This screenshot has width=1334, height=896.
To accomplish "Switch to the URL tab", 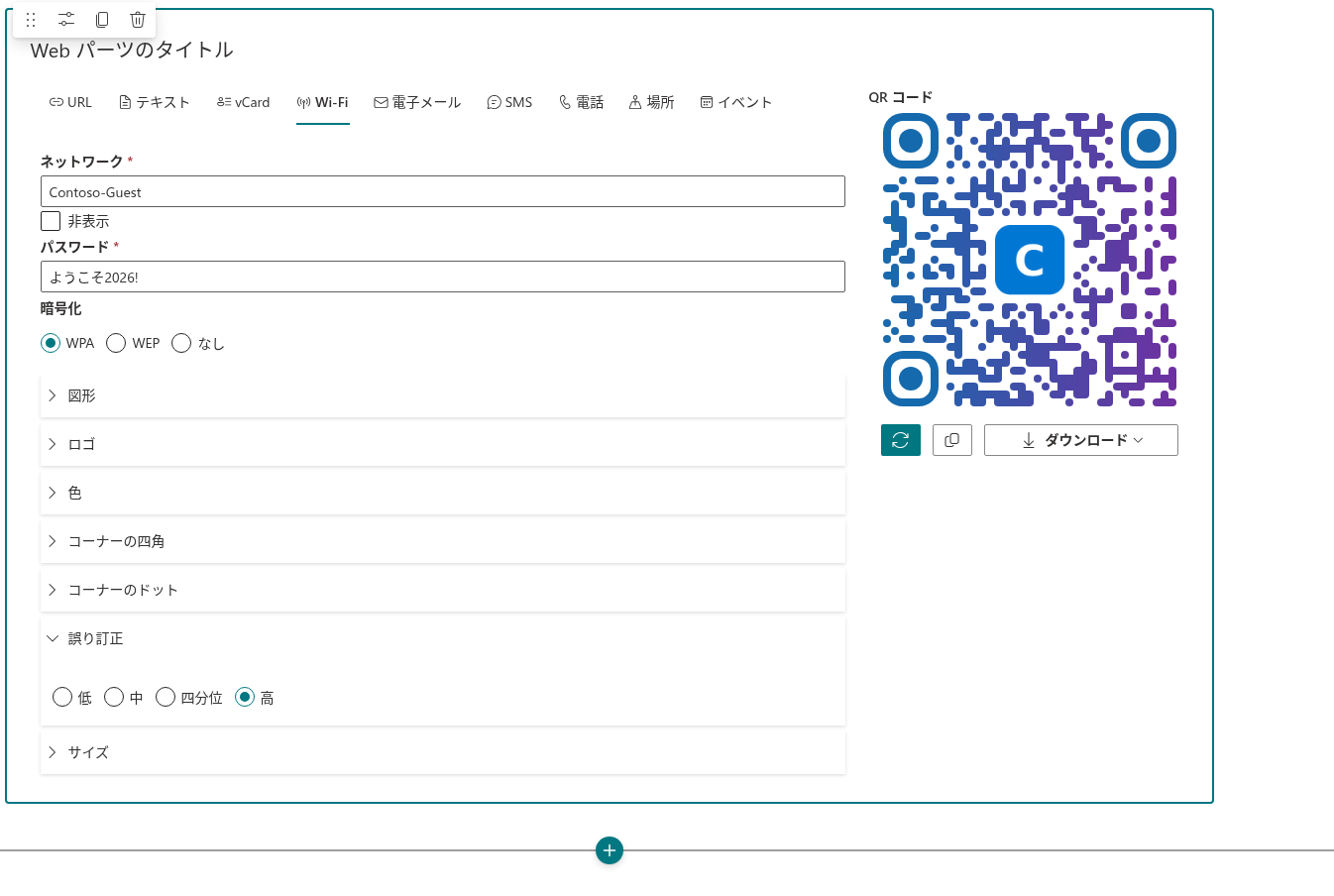I will coord(70,102).
